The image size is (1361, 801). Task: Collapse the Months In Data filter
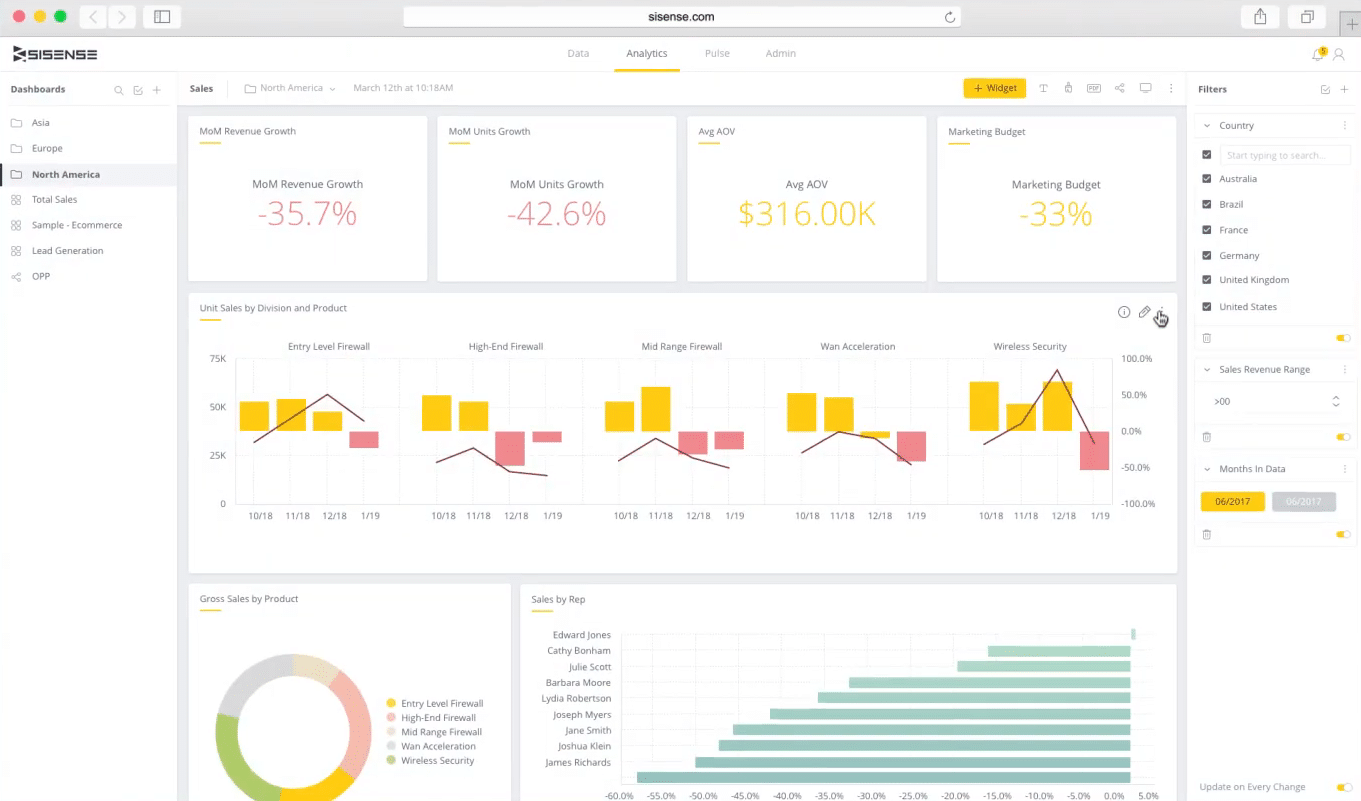pyautogui.click(x=1207, y=469)
